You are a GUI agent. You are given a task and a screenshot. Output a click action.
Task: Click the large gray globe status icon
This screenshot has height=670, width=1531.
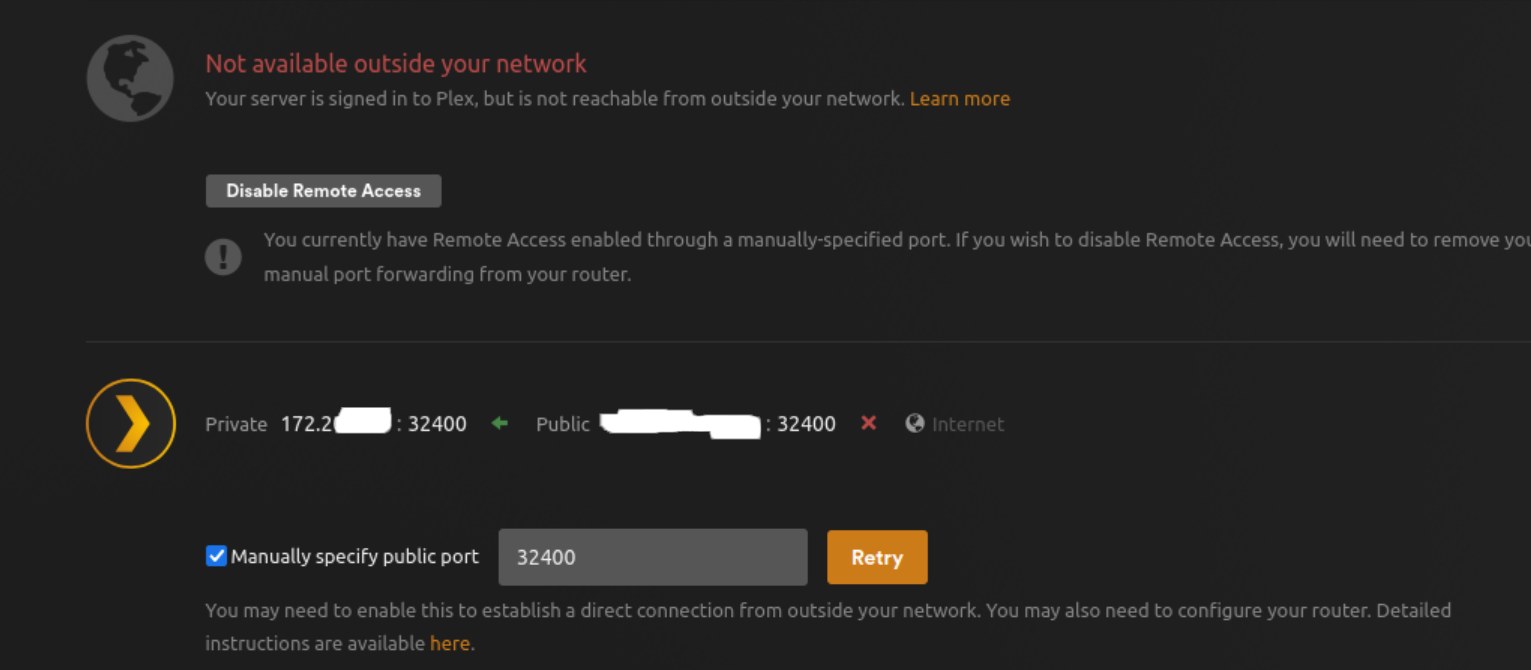coord(130,78)
